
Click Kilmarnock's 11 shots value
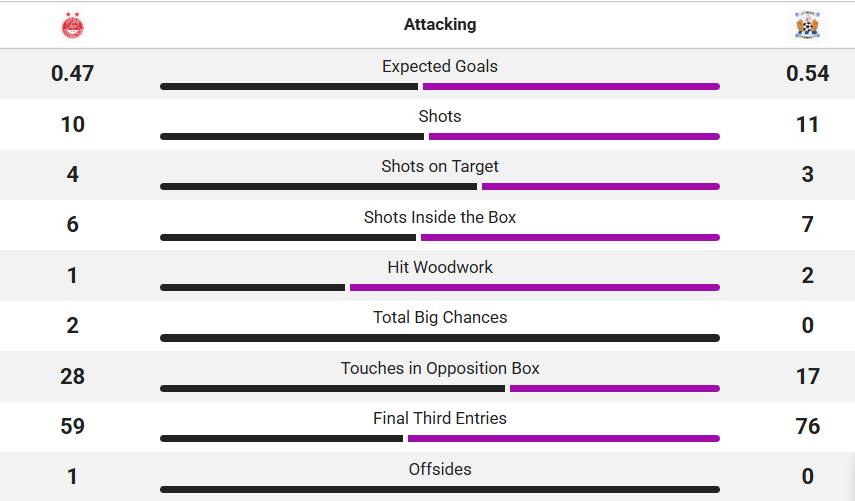point(807,125)
